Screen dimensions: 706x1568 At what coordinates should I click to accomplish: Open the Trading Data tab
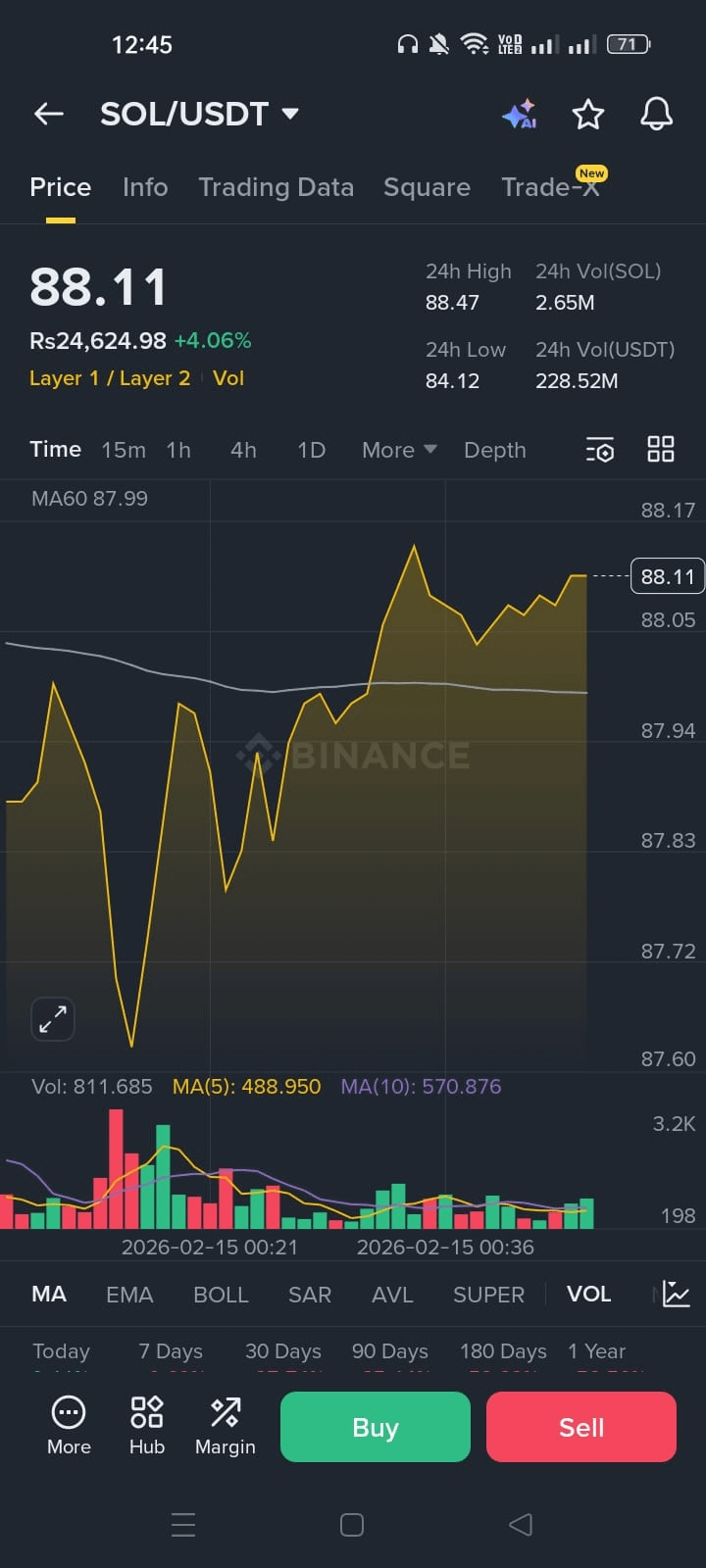point(276,187)
